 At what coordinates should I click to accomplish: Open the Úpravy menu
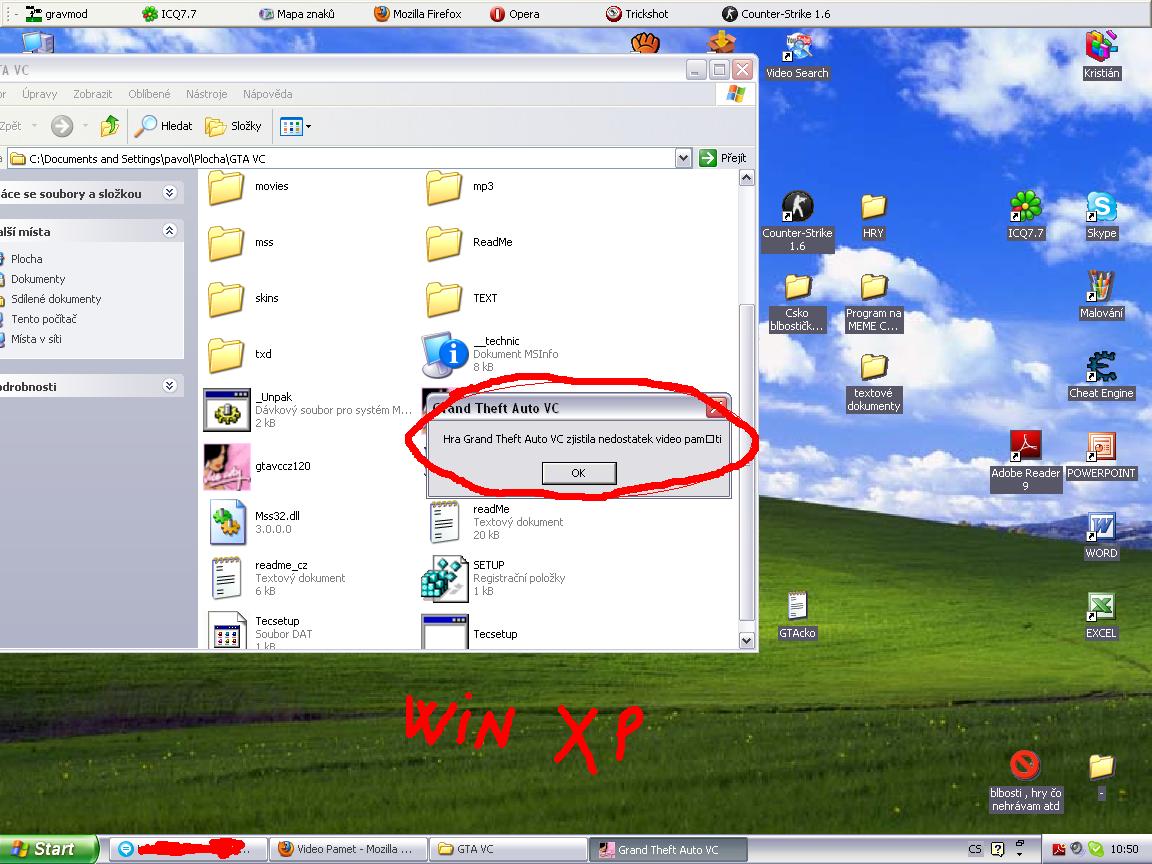[x=39, y=94]
